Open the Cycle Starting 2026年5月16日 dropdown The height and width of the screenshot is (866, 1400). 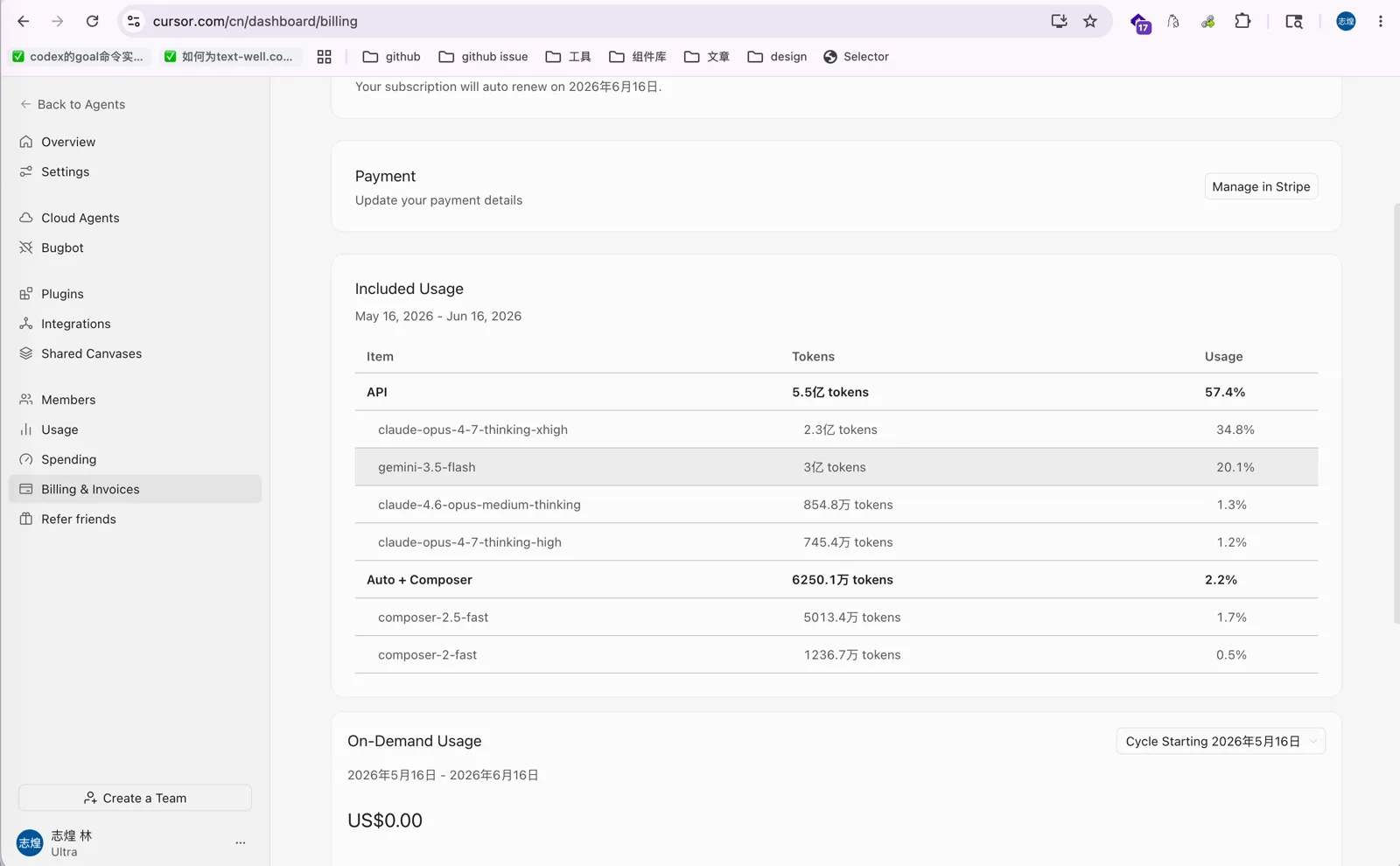1221,741
